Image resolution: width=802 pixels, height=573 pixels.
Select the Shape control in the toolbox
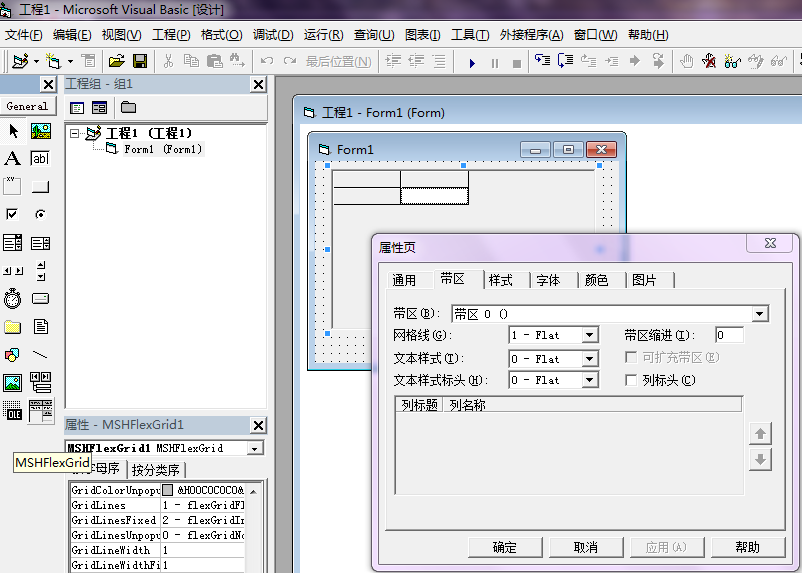[12, 355]
